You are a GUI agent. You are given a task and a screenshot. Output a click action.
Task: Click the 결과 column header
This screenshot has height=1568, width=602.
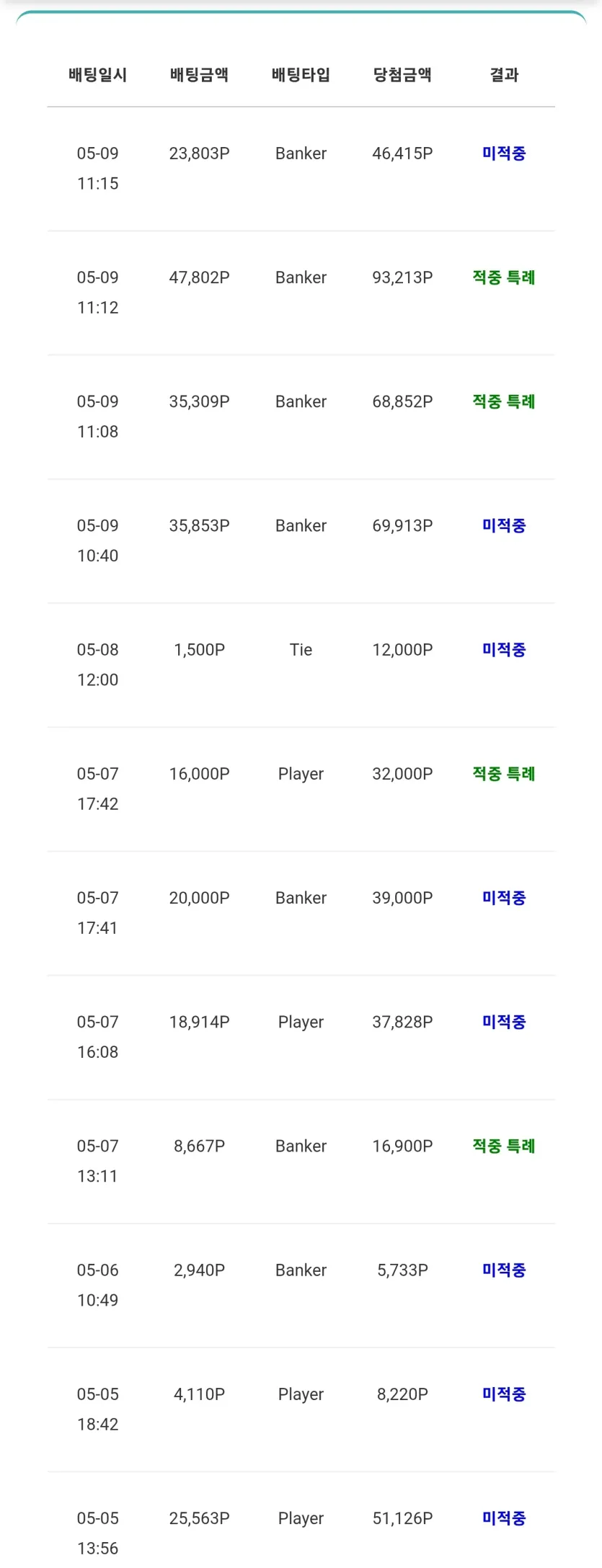point(504,75)
